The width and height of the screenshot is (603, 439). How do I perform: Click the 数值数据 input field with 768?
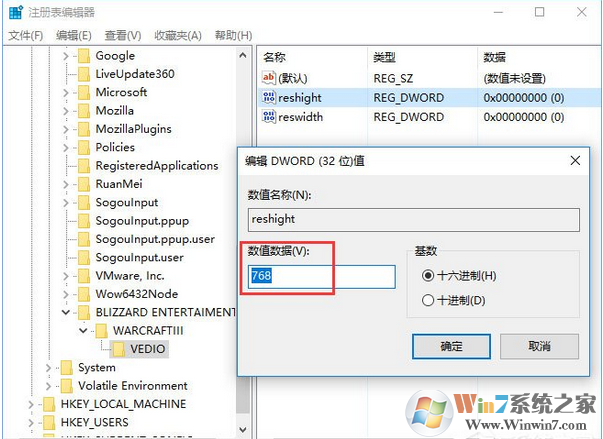coord(321,276)
